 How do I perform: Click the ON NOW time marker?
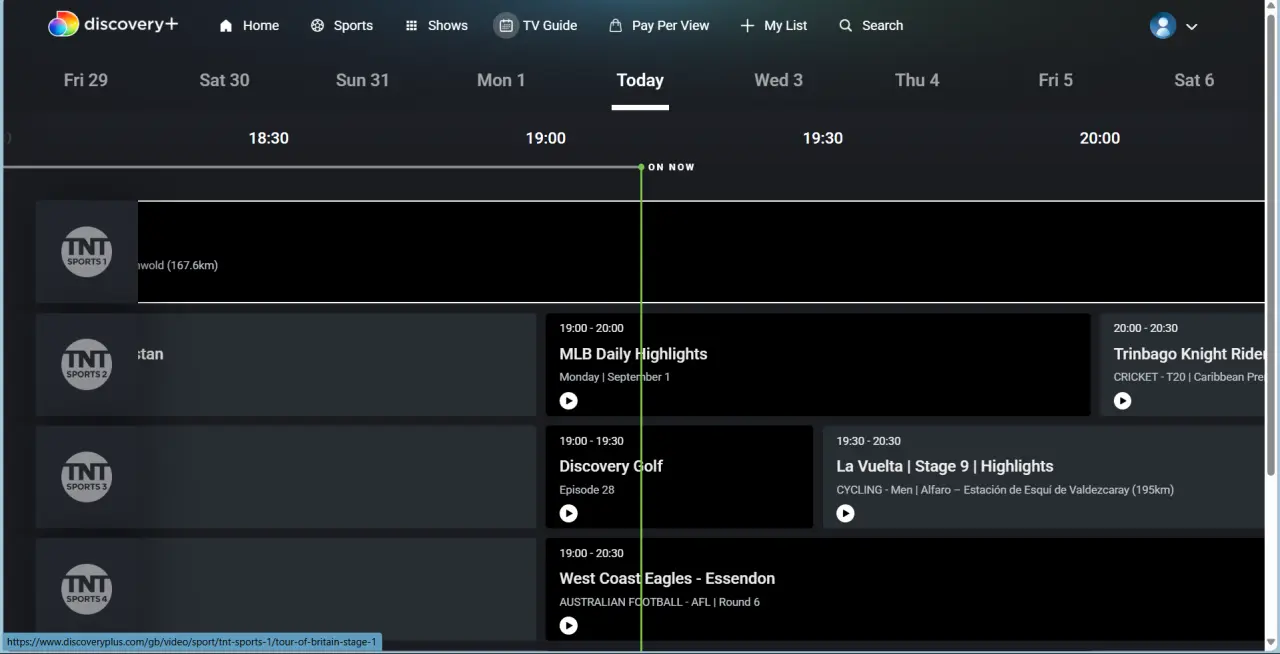(x=671, y=167)
